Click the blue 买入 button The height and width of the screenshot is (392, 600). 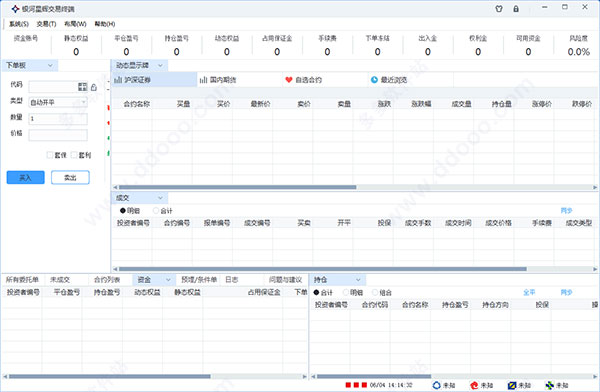point(26,178)
